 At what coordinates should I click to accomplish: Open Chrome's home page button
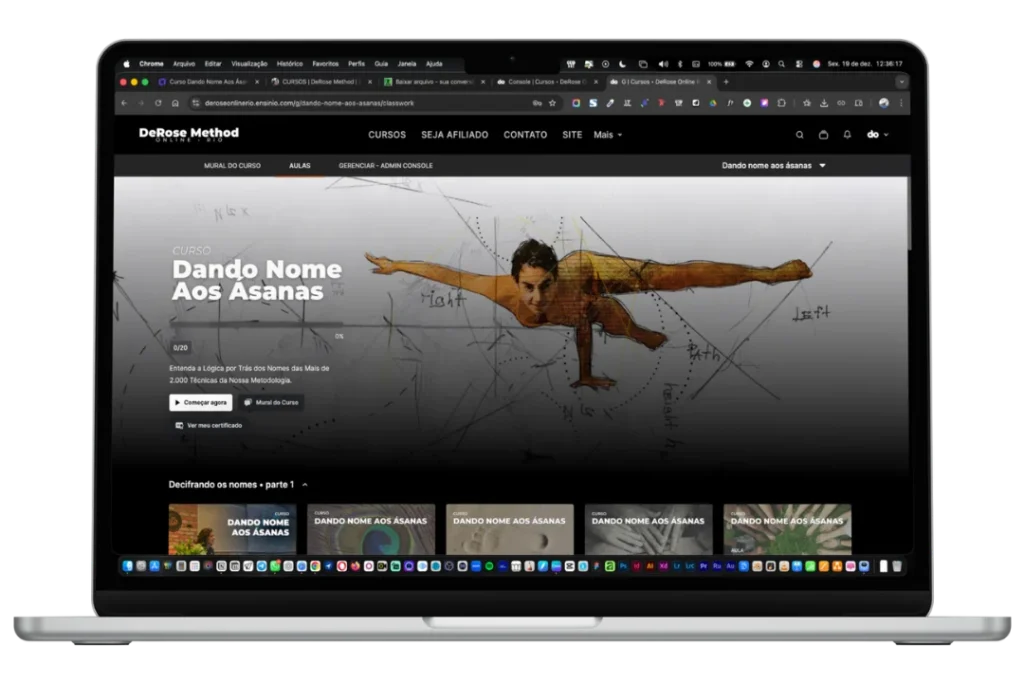[x=175, y=103]
